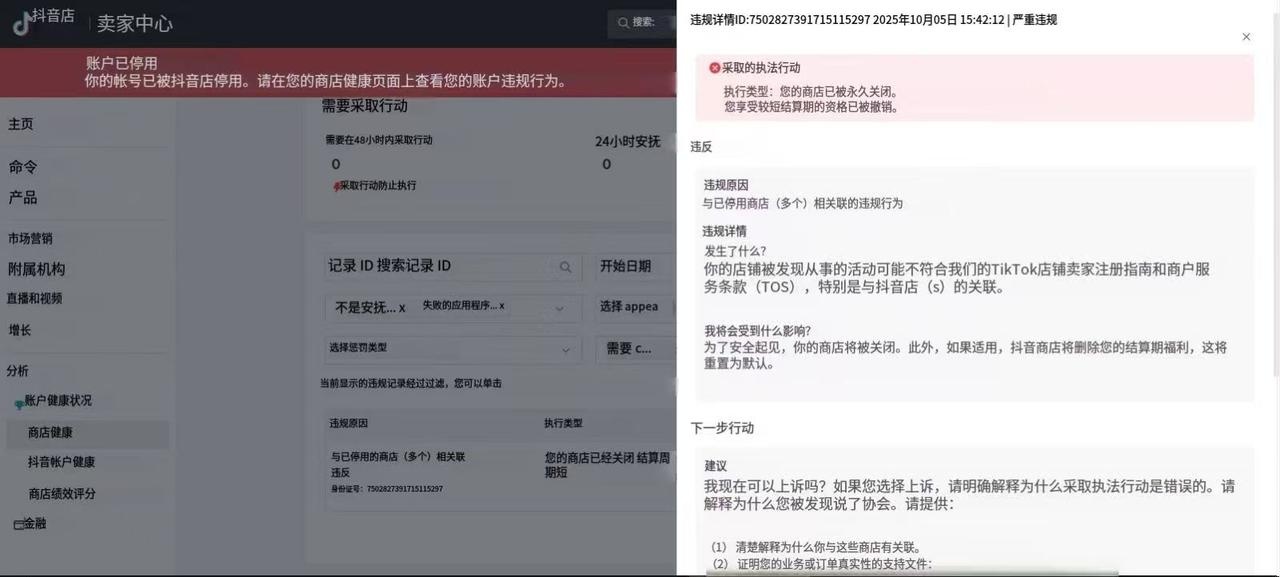Select 抖音帐户健康 in the sidebar

[x=62, y=462]
